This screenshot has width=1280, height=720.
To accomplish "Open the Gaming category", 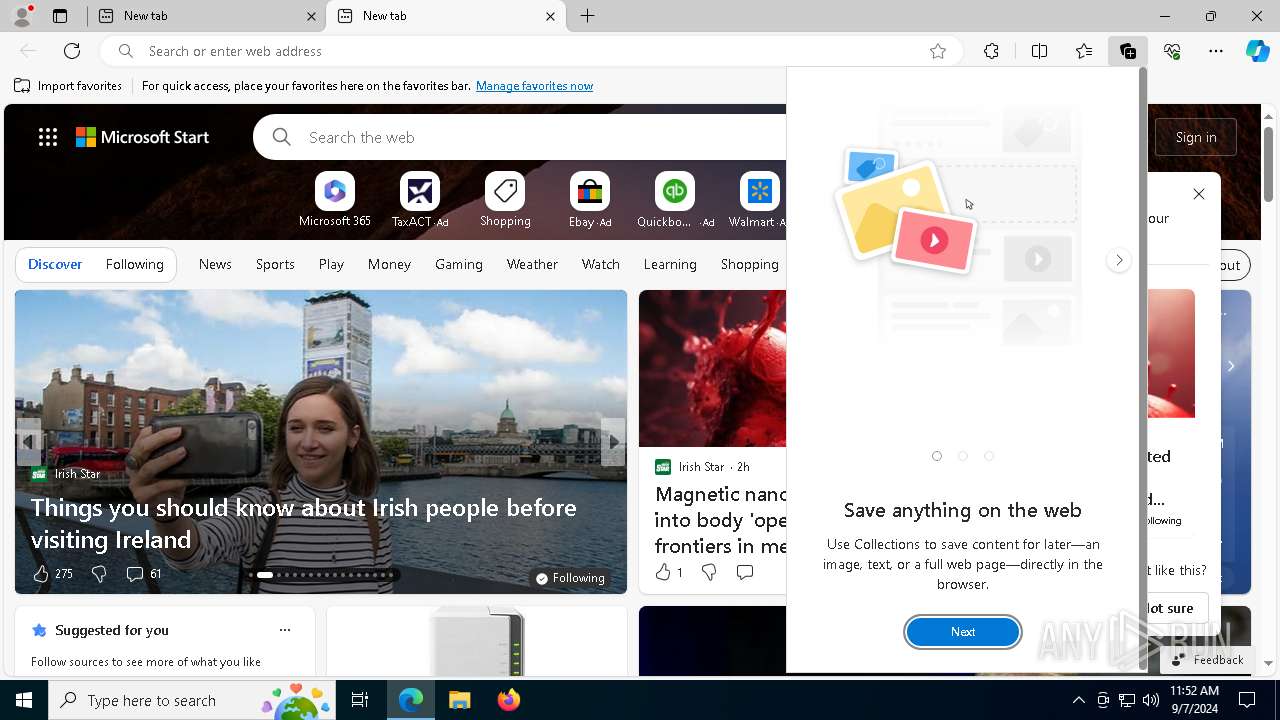I will (459, 264).
